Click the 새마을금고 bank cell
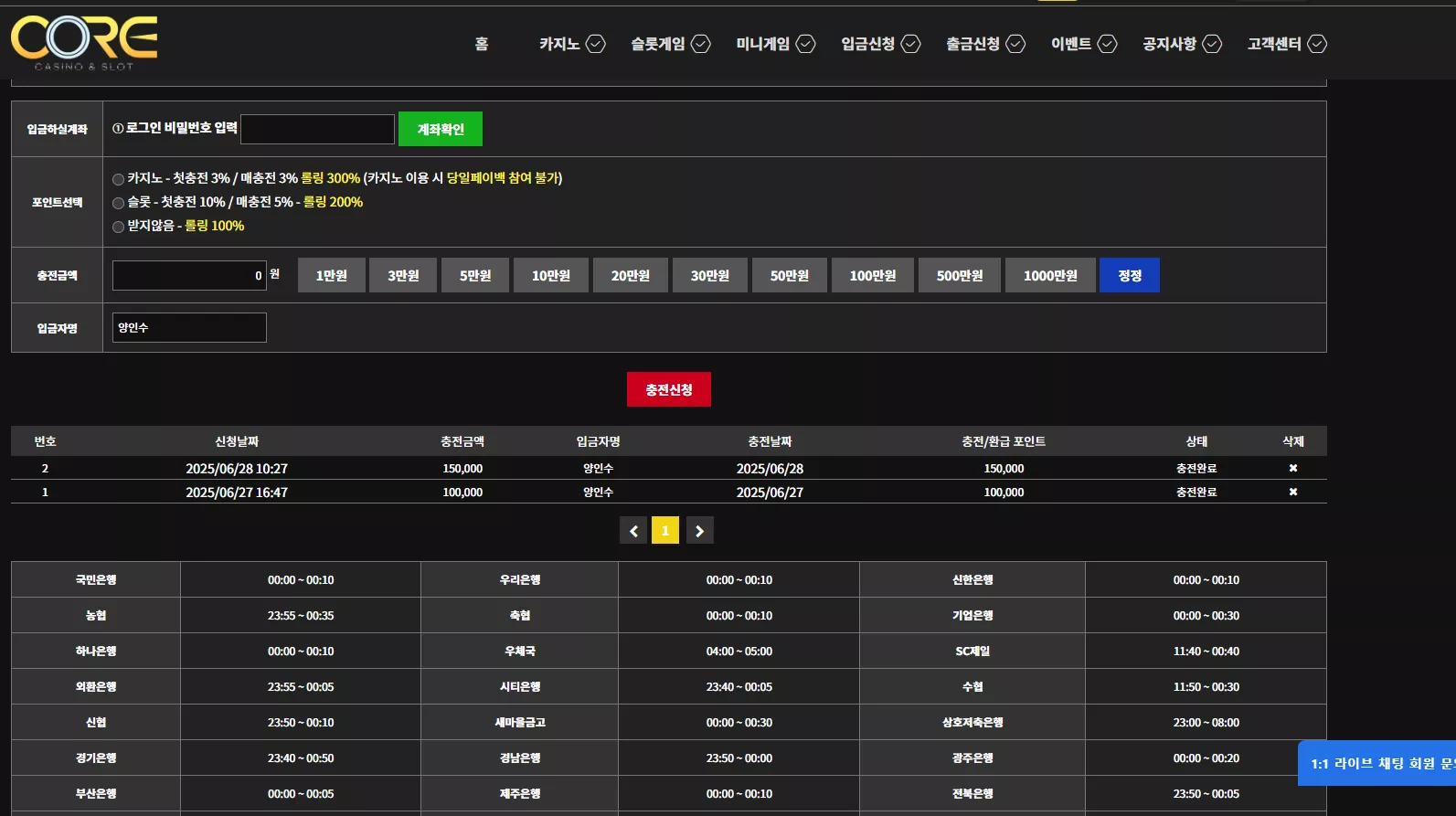Viewport: 1456px width, 816px height. point(520,722)
